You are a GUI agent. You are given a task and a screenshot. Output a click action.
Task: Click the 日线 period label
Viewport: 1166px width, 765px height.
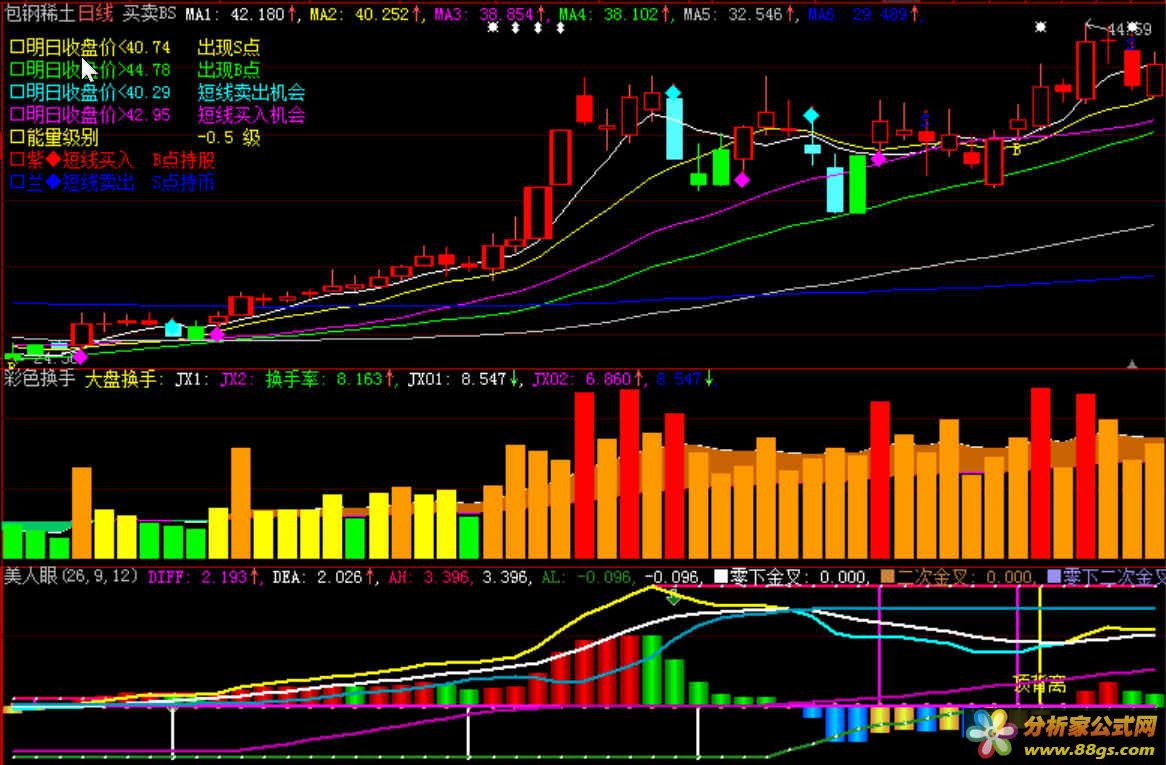[95, 14]
